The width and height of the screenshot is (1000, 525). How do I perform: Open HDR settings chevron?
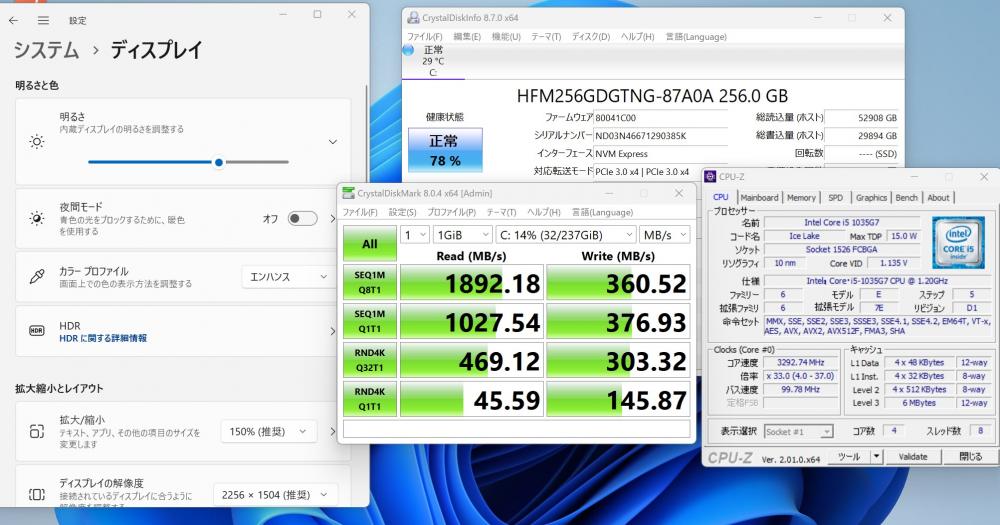pos(332,331)
